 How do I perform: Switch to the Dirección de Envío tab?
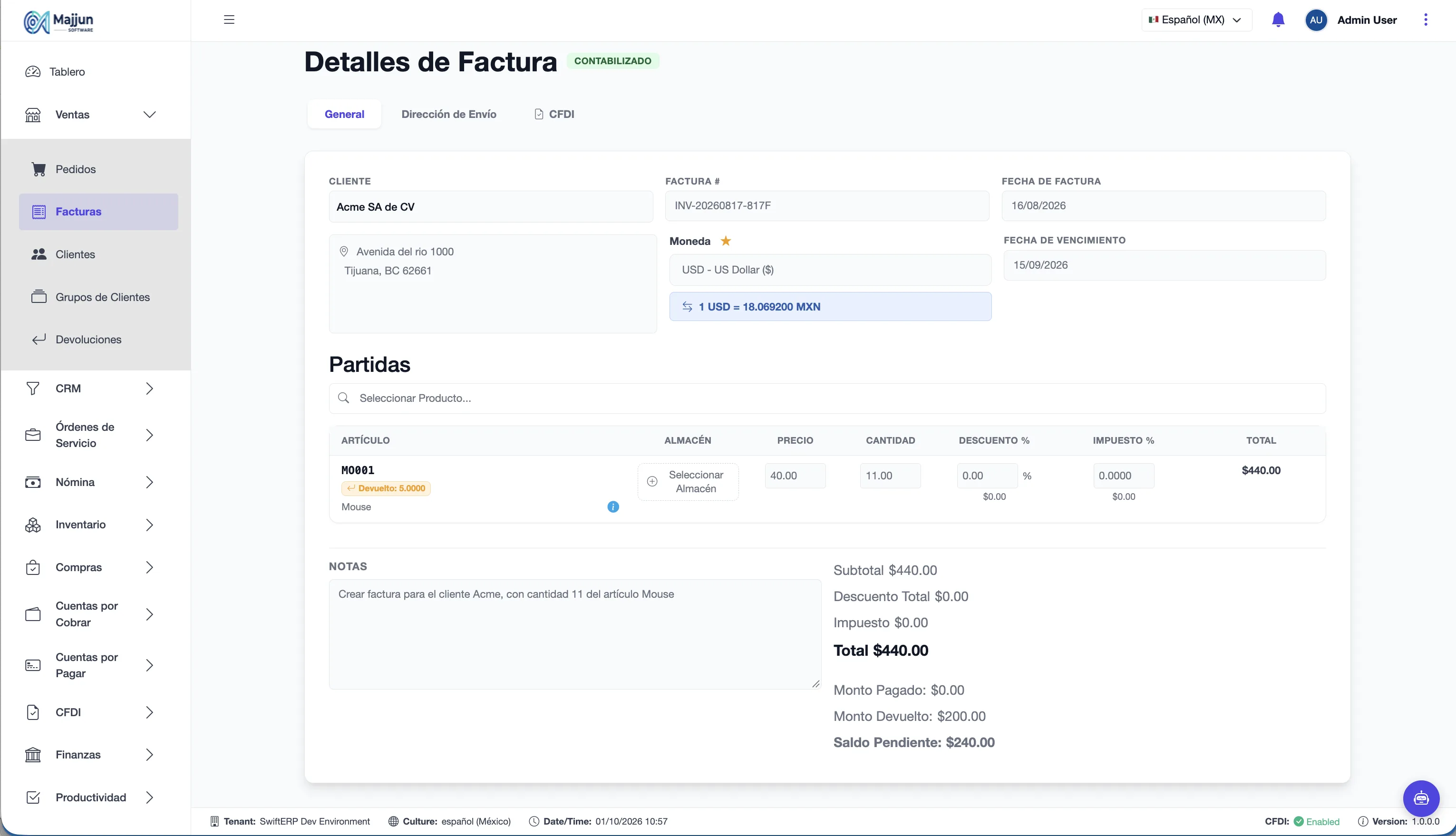point(449,114)
